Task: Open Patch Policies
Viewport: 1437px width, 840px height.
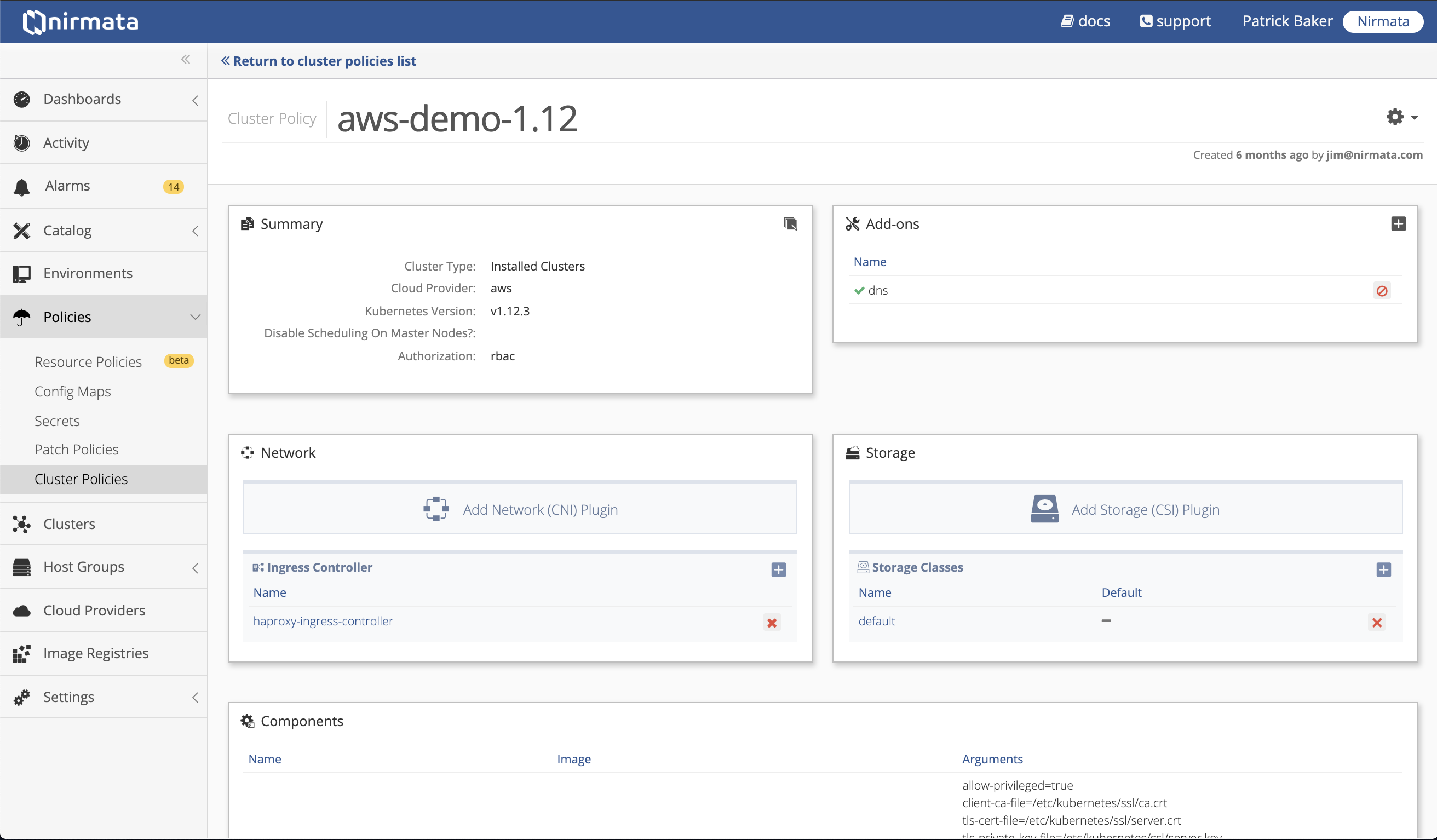Action: click(77, 450)
